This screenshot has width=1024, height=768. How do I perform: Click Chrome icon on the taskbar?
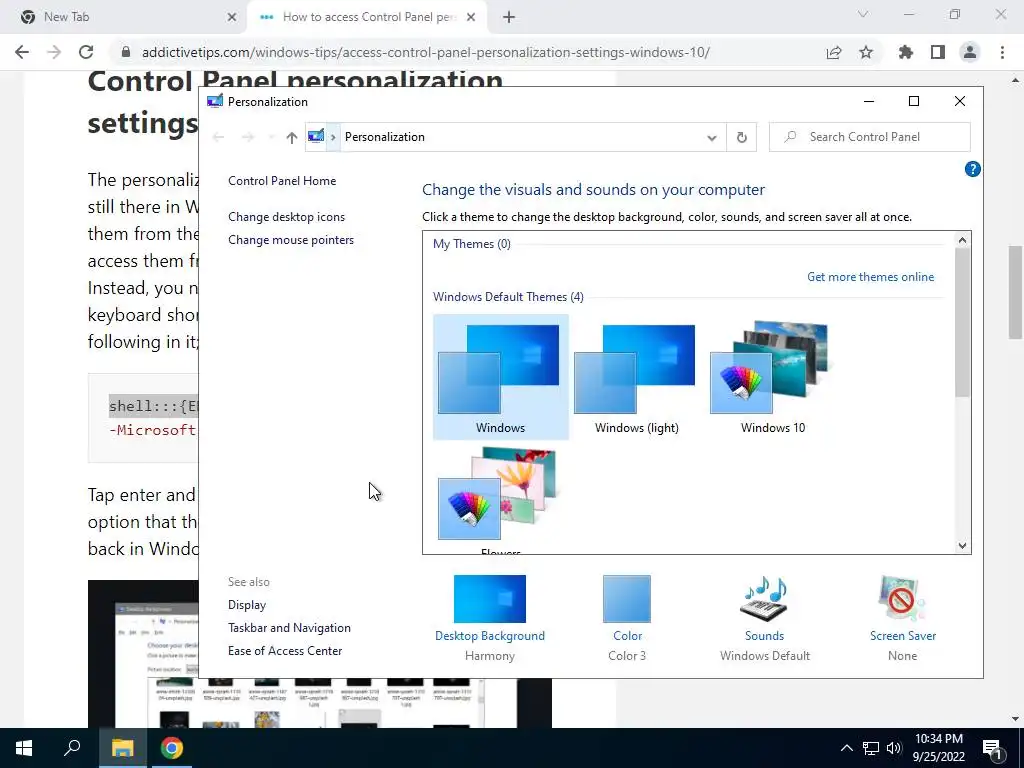pyautogui.click(x=172, y=748)
